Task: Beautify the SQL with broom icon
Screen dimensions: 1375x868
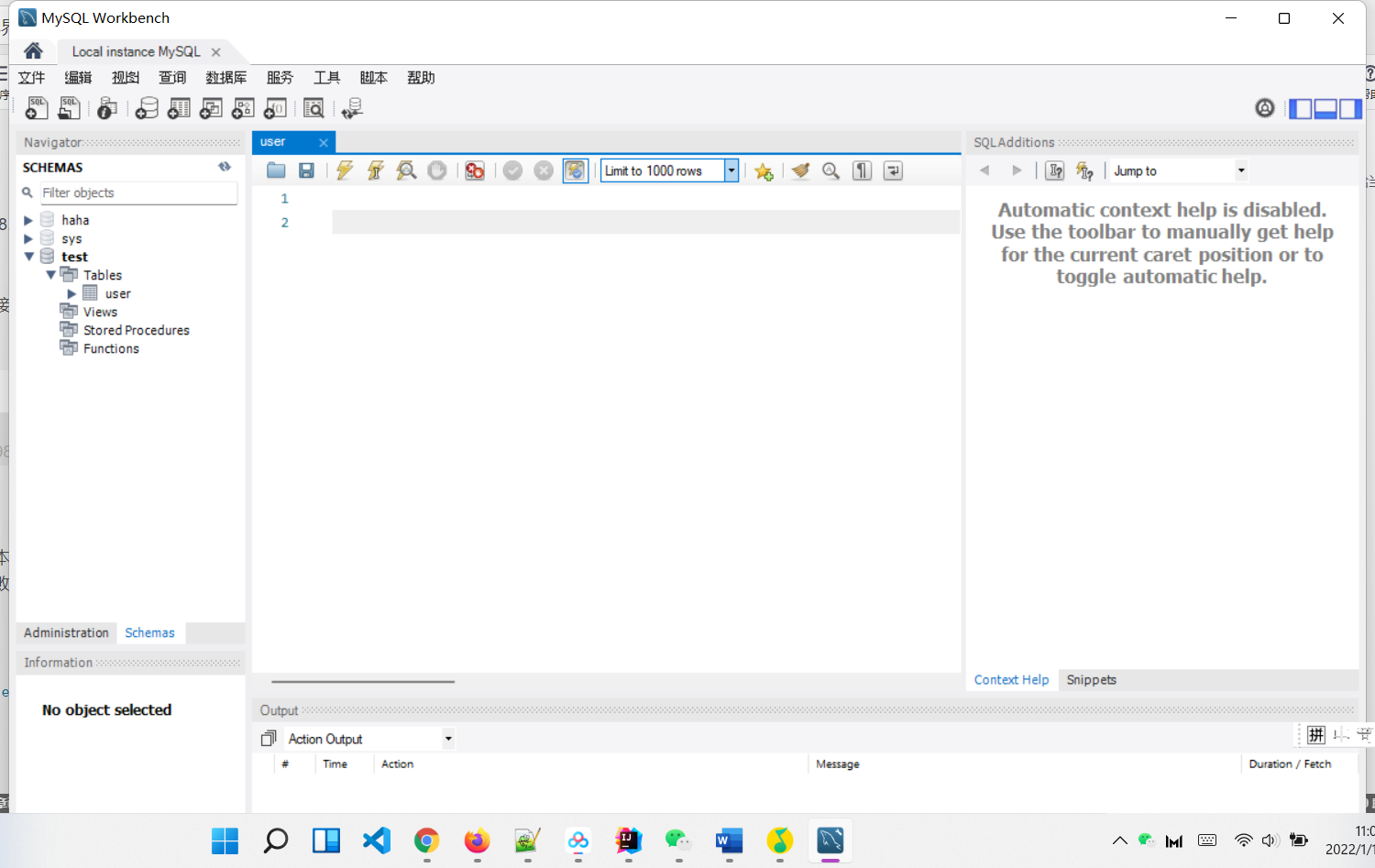Action: (x=800, y=170)
